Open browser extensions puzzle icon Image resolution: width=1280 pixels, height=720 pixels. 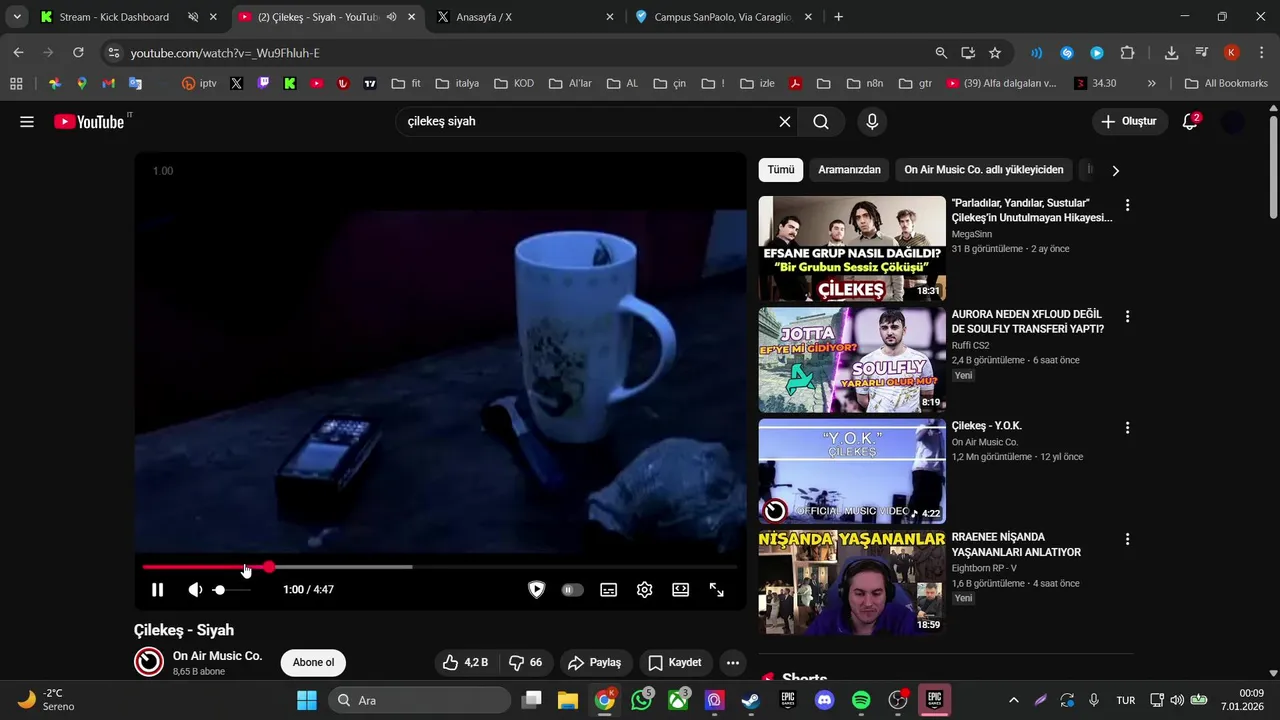1127,53
